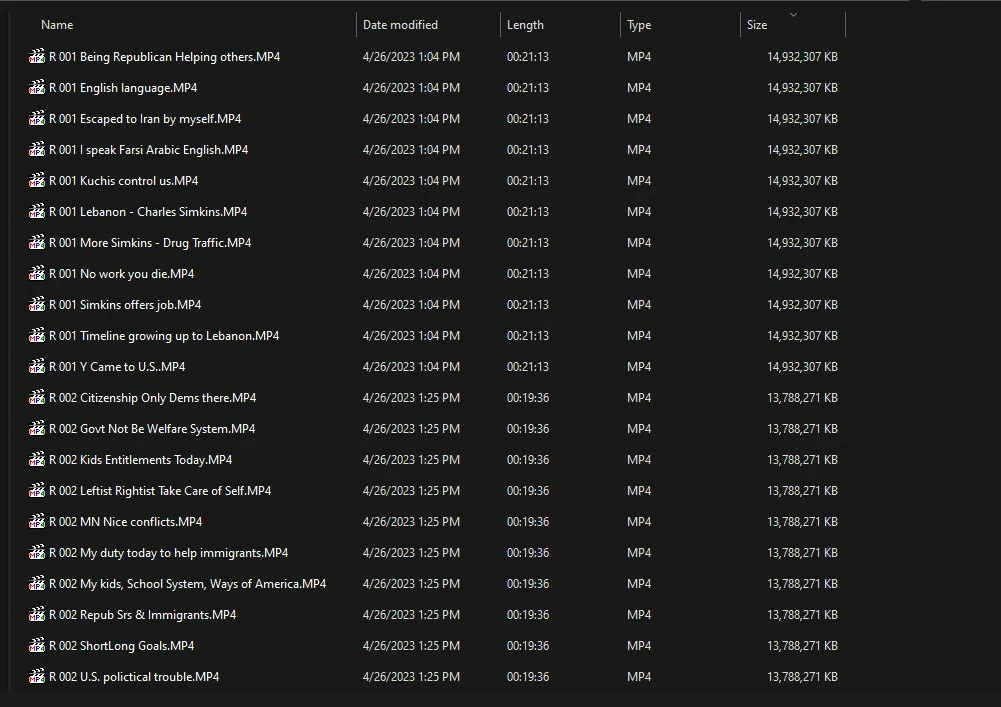Select file R 002 Repub Srs & Immigrants.MP4
Image resolution: width=1001 pixels, height=707 pixels.
click(143, 614)
